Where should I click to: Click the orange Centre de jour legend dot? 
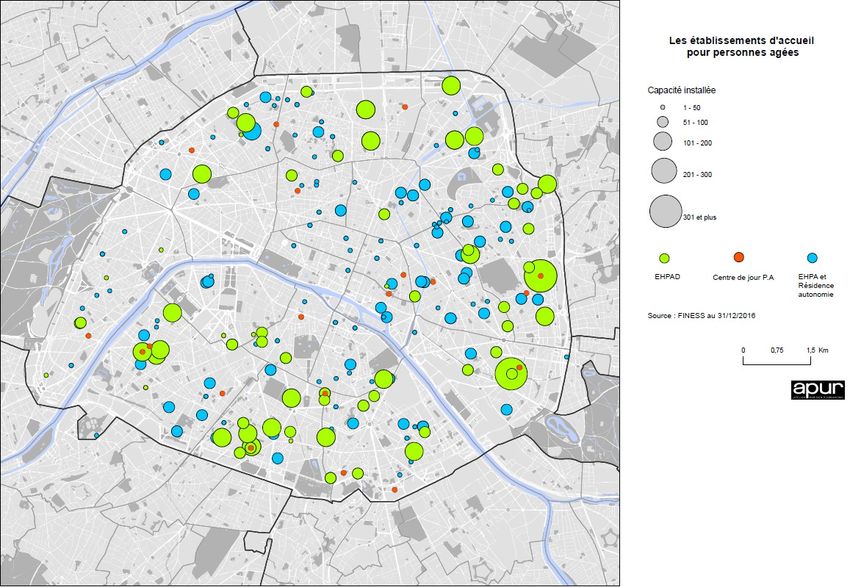740,259
